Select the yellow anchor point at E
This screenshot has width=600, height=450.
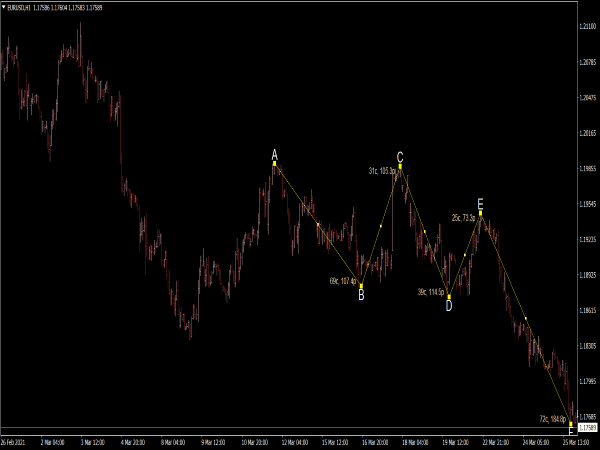pyautogui.click(x=481, y=213)
